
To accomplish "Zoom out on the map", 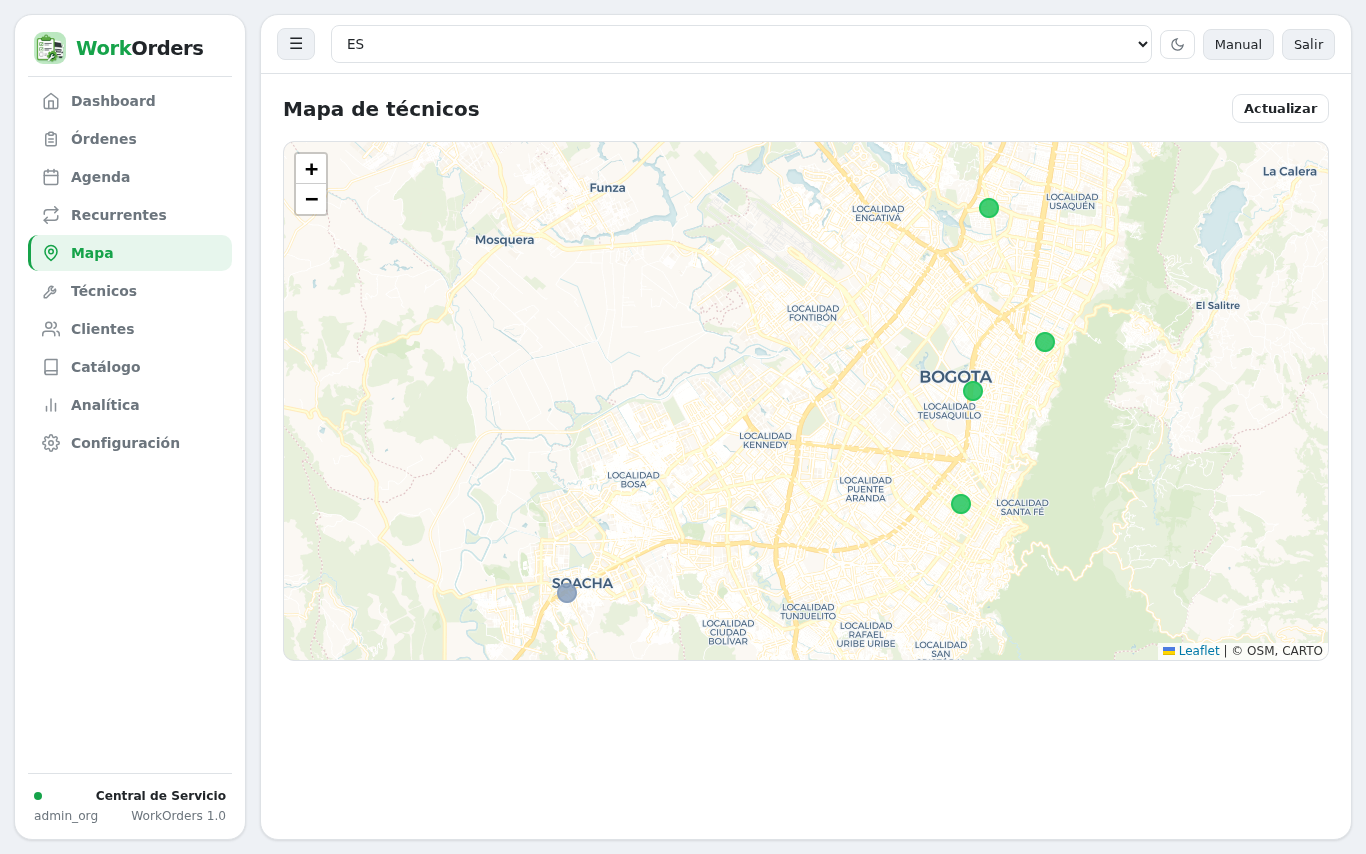I will click(311, 199).
